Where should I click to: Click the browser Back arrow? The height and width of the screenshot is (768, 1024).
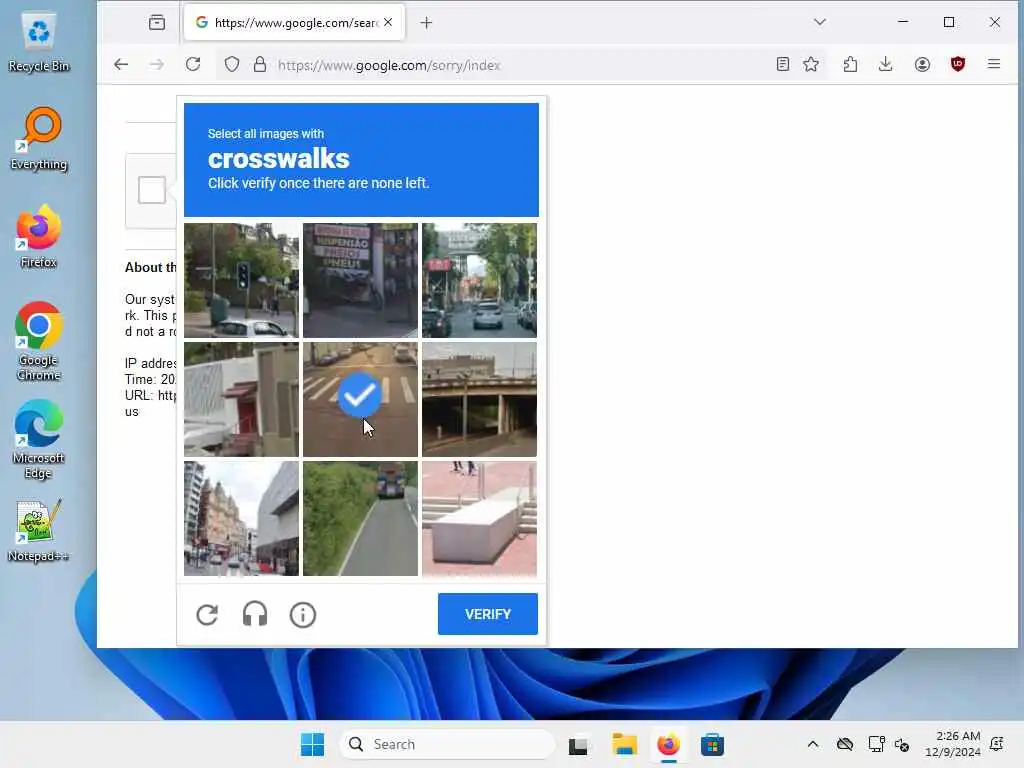click(x=121, y=65)
